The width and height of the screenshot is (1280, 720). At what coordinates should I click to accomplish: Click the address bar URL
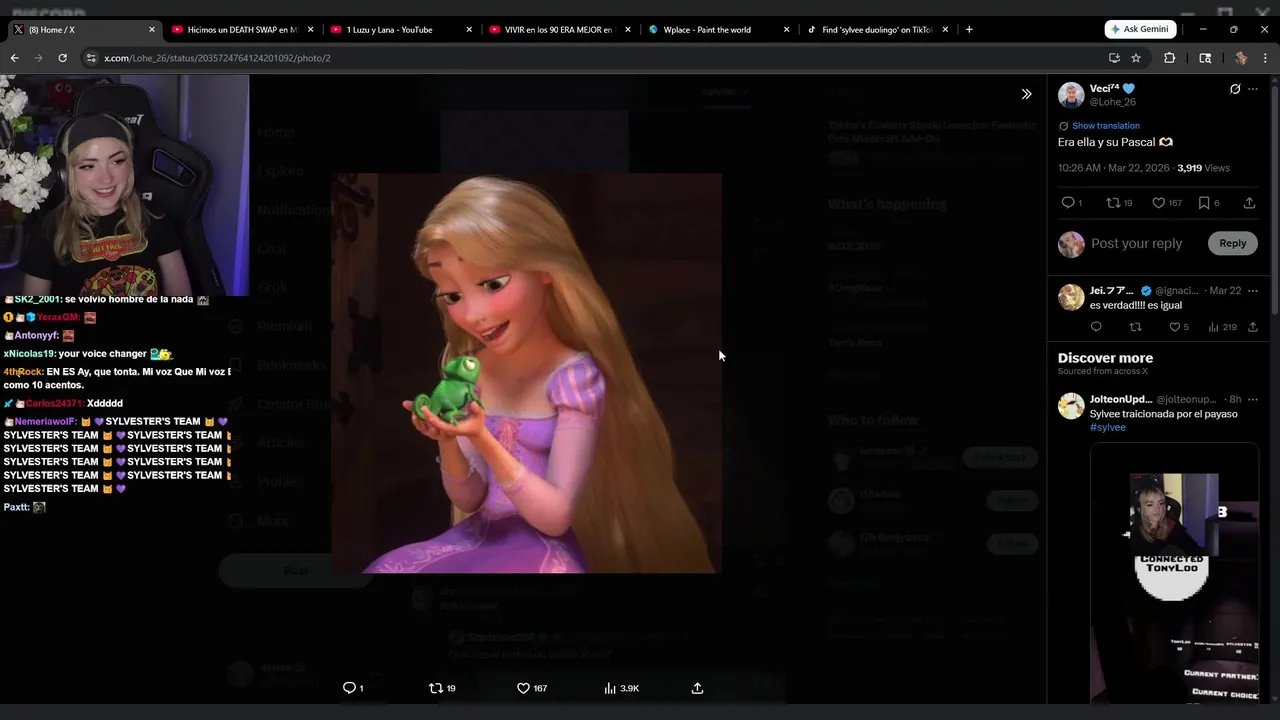click(217, 58)
